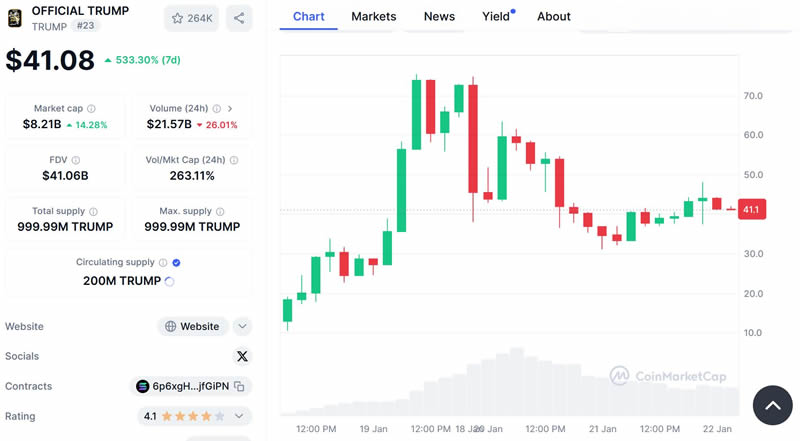Open the X social profile icon
This screenshot has height=441, width=800.
[241, 356]
